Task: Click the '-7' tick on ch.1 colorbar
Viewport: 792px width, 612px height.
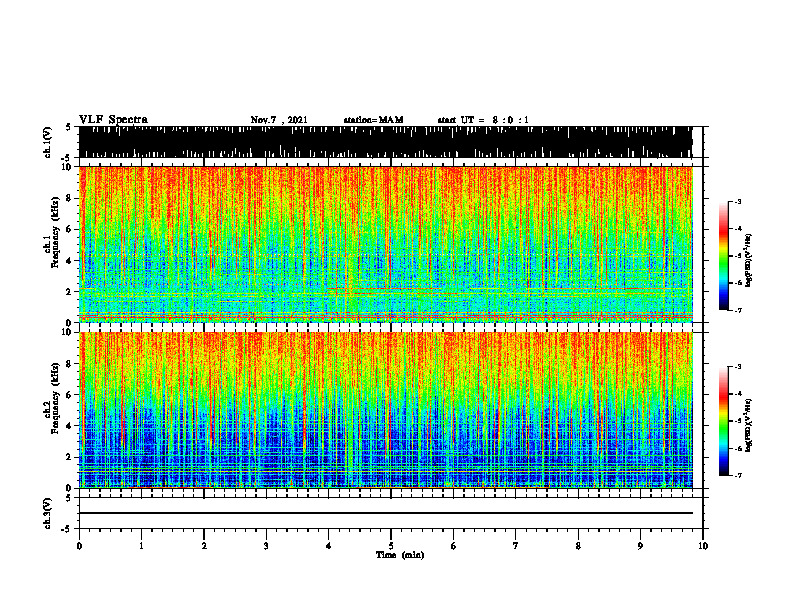Action: coord(737,310)
